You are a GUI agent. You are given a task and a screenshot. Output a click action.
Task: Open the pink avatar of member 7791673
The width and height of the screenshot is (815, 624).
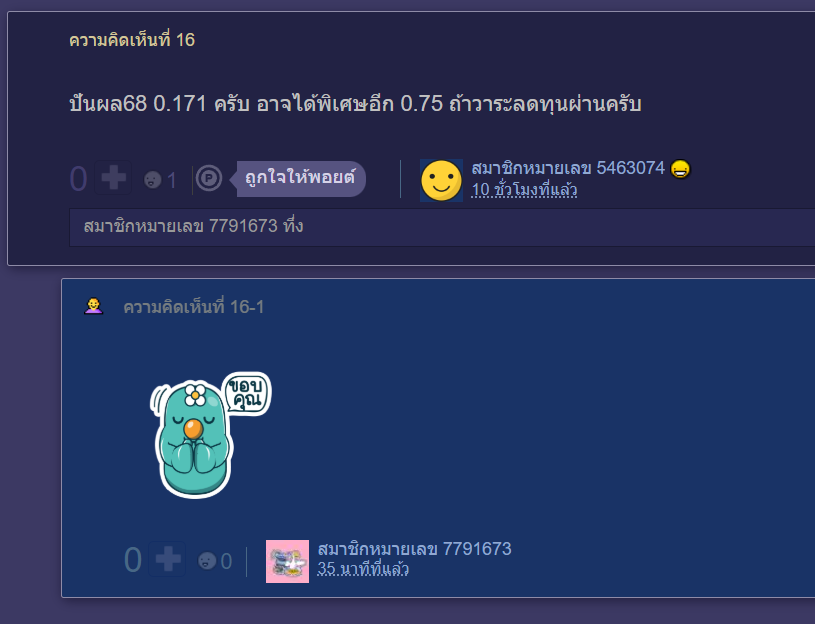pos(287,561)
